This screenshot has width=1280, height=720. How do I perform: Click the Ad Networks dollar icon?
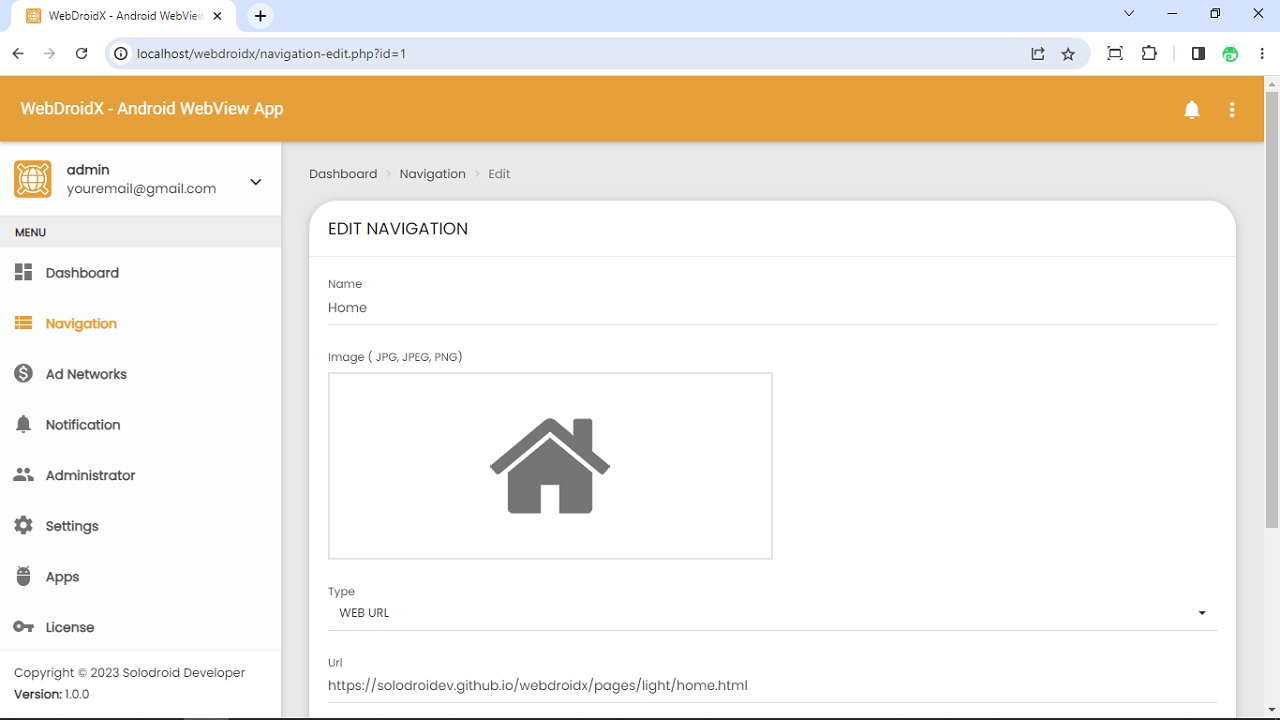(24, 373)
